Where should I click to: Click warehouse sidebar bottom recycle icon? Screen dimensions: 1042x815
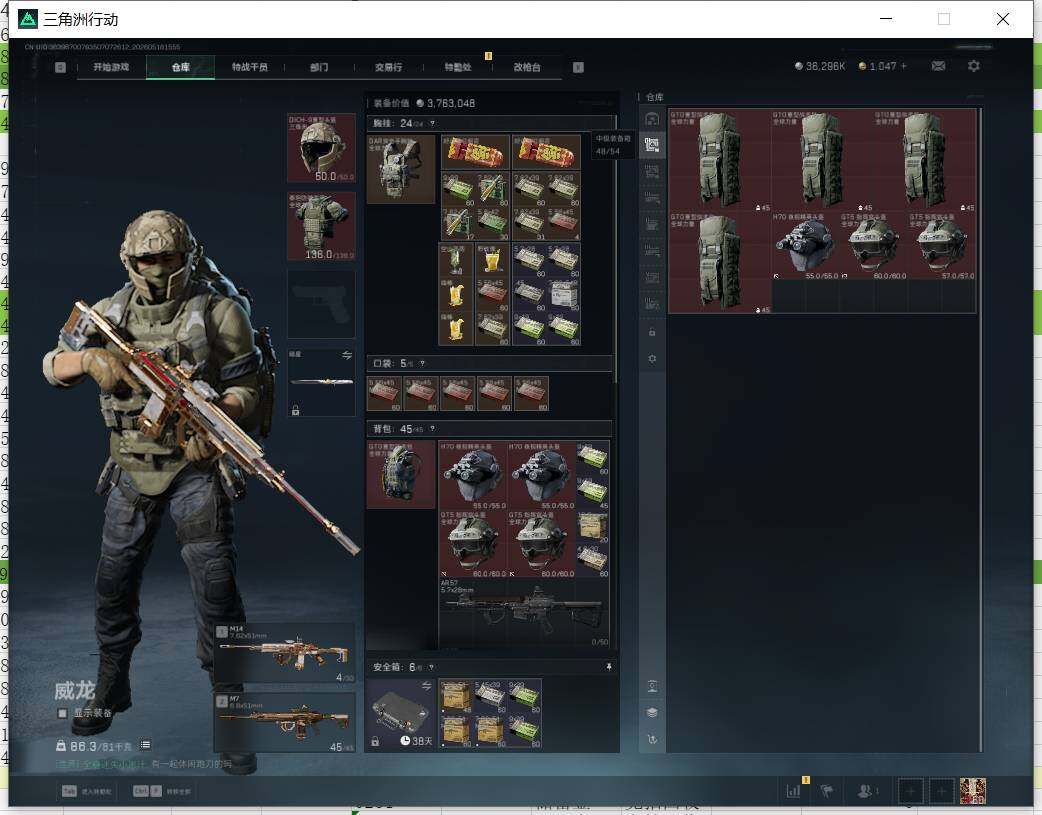coord(652,739)
